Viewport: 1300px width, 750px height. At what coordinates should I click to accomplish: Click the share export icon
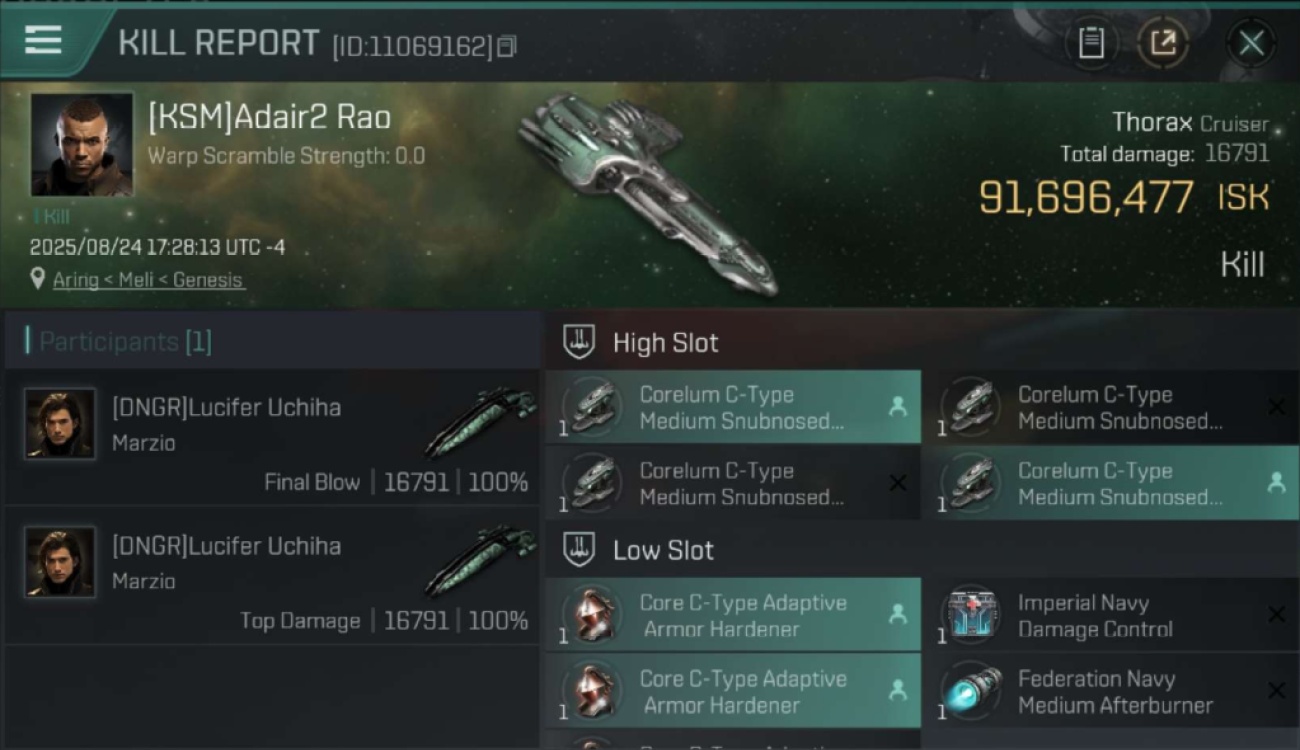(1162, 43)
